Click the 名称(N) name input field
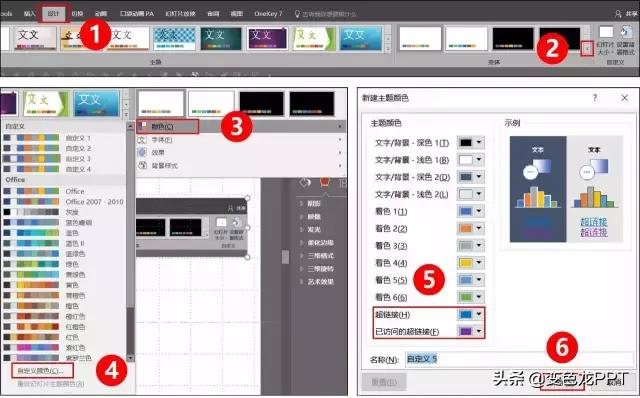This screenshot has height=398, width=640. point(519,359)
